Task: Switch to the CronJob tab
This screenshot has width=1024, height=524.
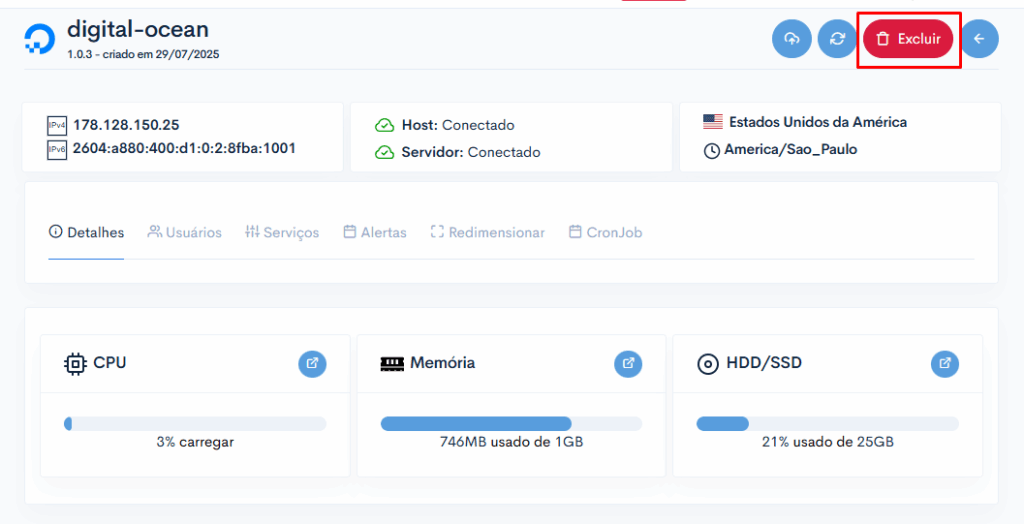Action: (x=605, y=232)
